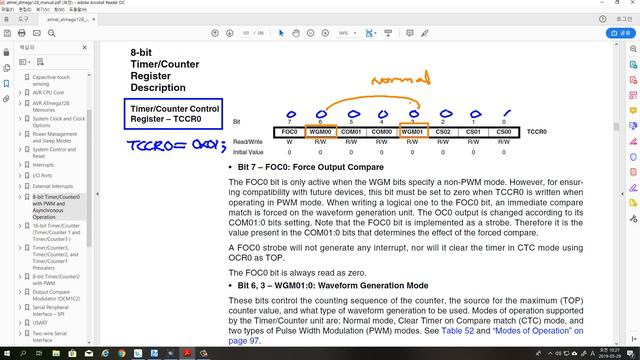
Task: Activate the Selection arrow tool
Action: (x=281, y=33)
